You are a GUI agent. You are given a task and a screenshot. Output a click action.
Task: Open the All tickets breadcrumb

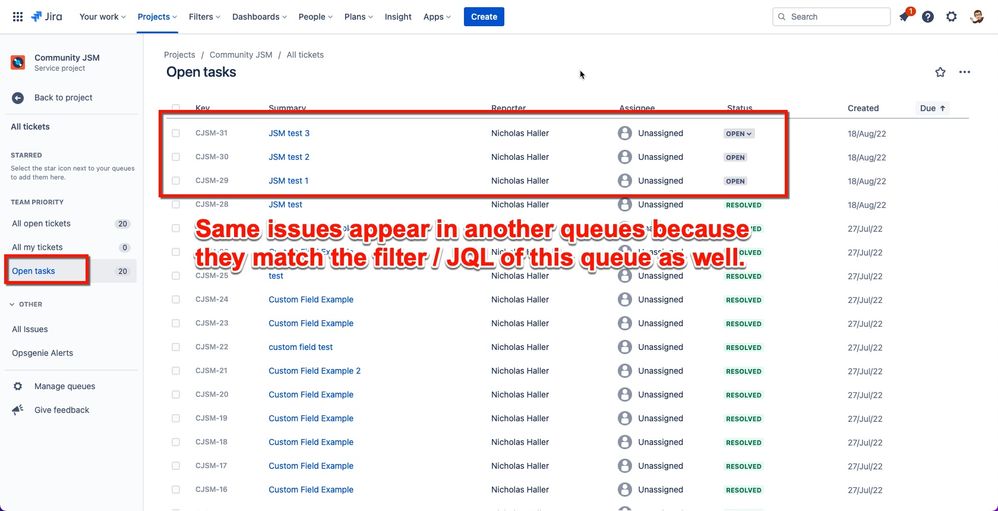click(305, 55)
